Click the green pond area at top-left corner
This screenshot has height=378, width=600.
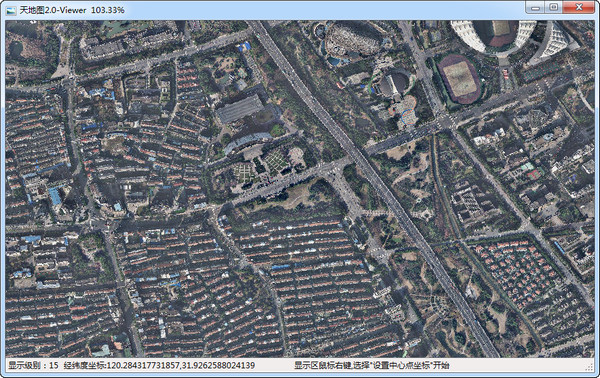[x=16, y=50]
